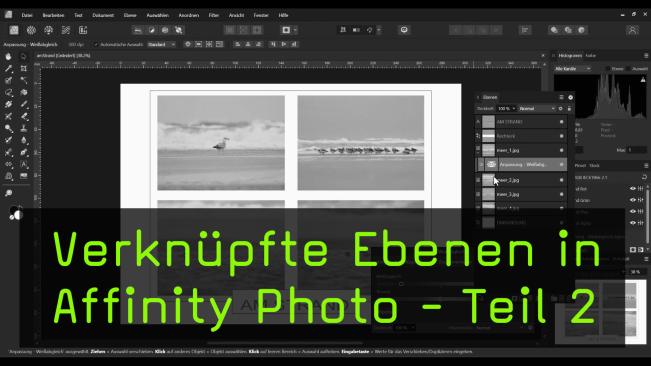Switch to the Histogramm panel tab

coord(570,56)
